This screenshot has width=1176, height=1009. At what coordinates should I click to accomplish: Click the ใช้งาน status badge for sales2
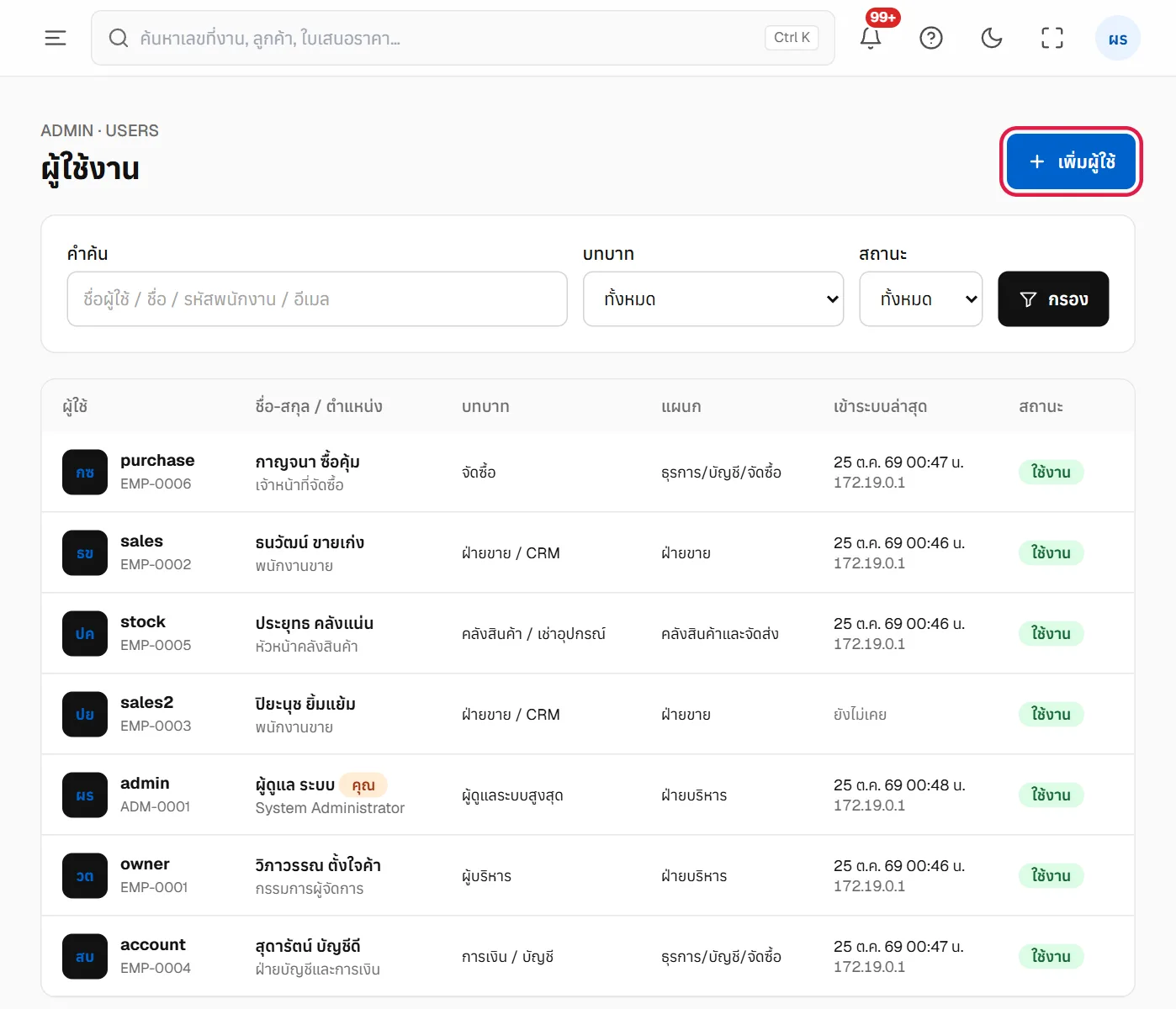(x=1051, y=715)
